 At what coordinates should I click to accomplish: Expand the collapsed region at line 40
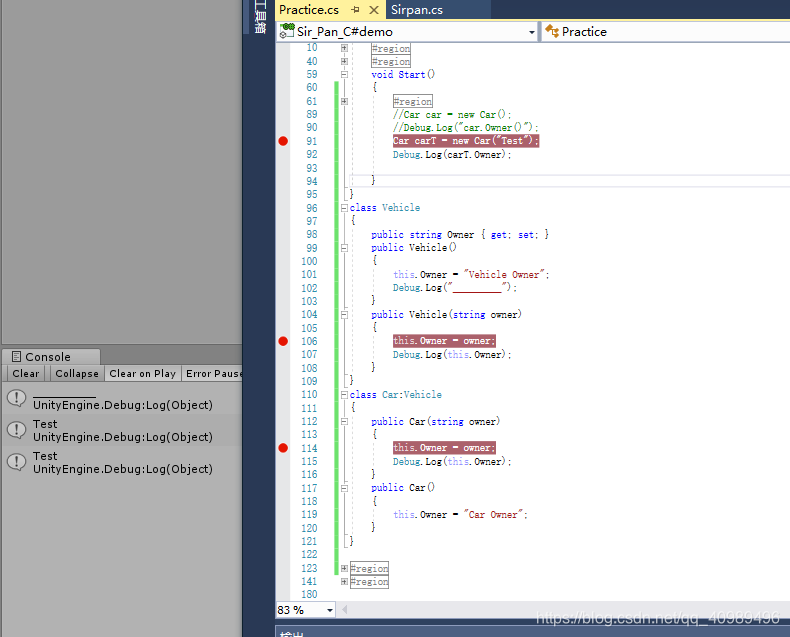(344, 61)
